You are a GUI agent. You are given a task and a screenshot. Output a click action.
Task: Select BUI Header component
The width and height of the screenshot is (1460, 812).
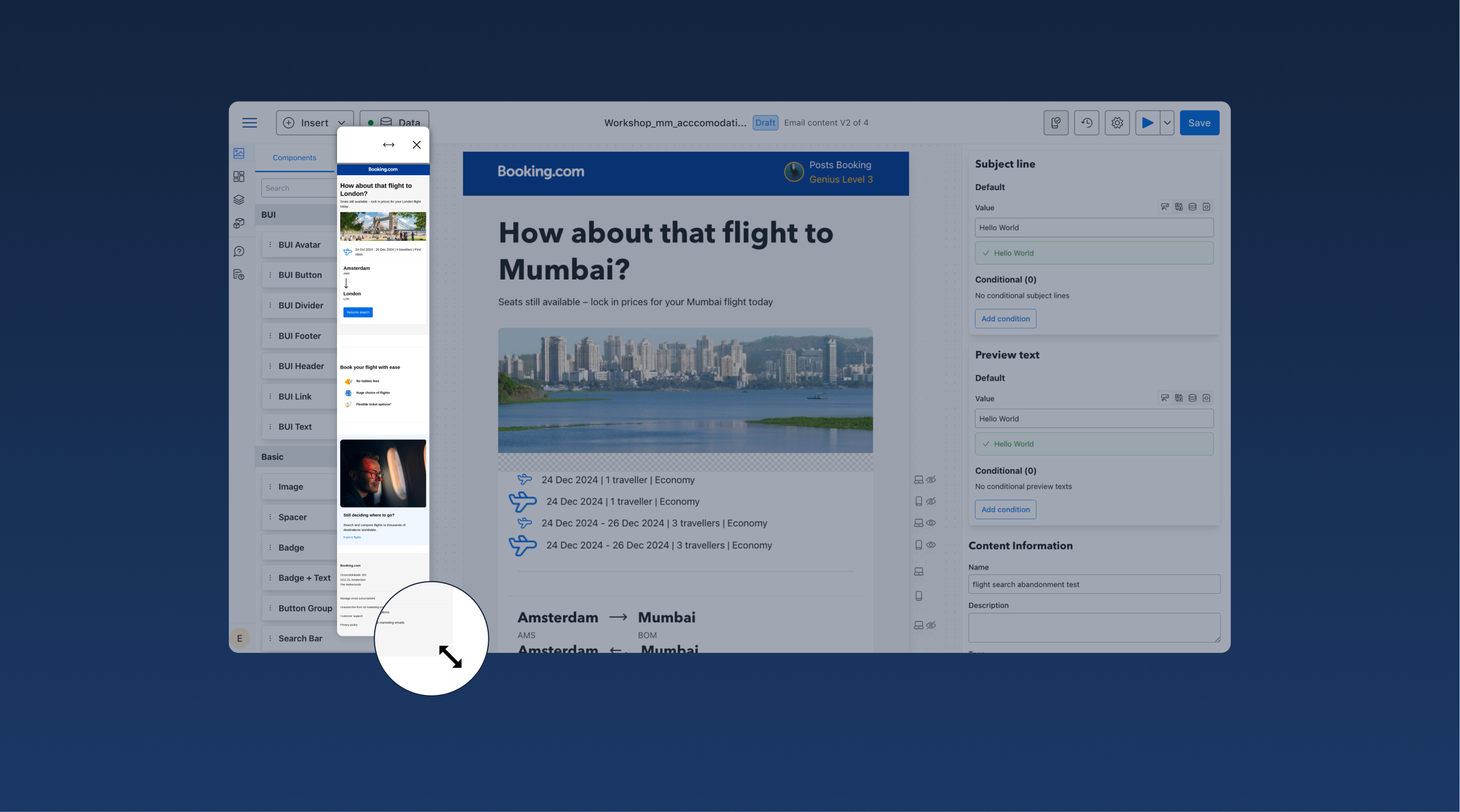(x=299, y=366)
